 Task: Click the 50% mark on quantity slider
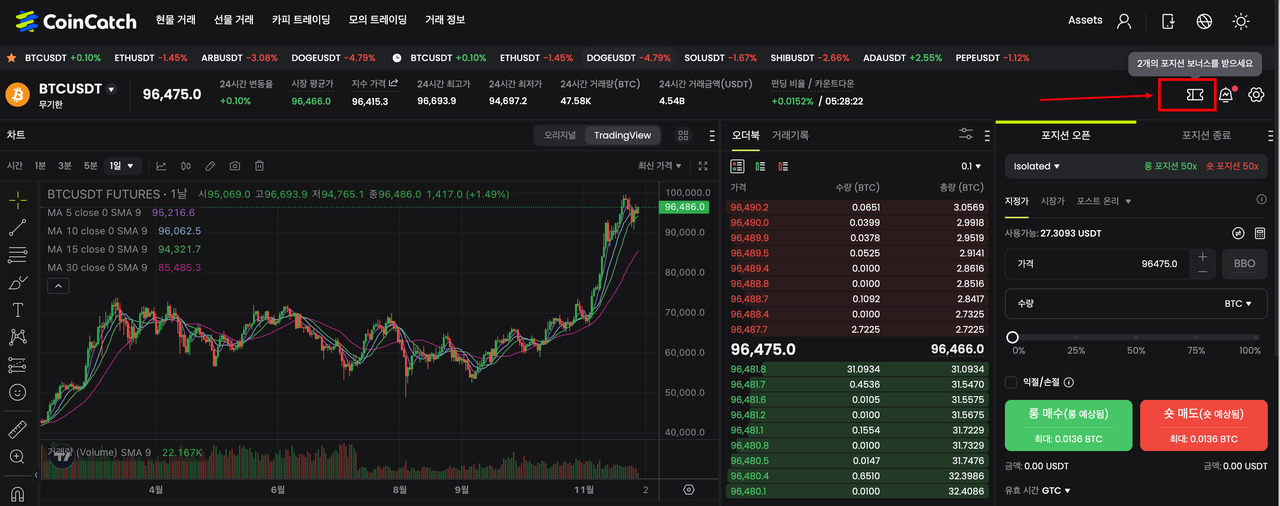[1136, 338]
